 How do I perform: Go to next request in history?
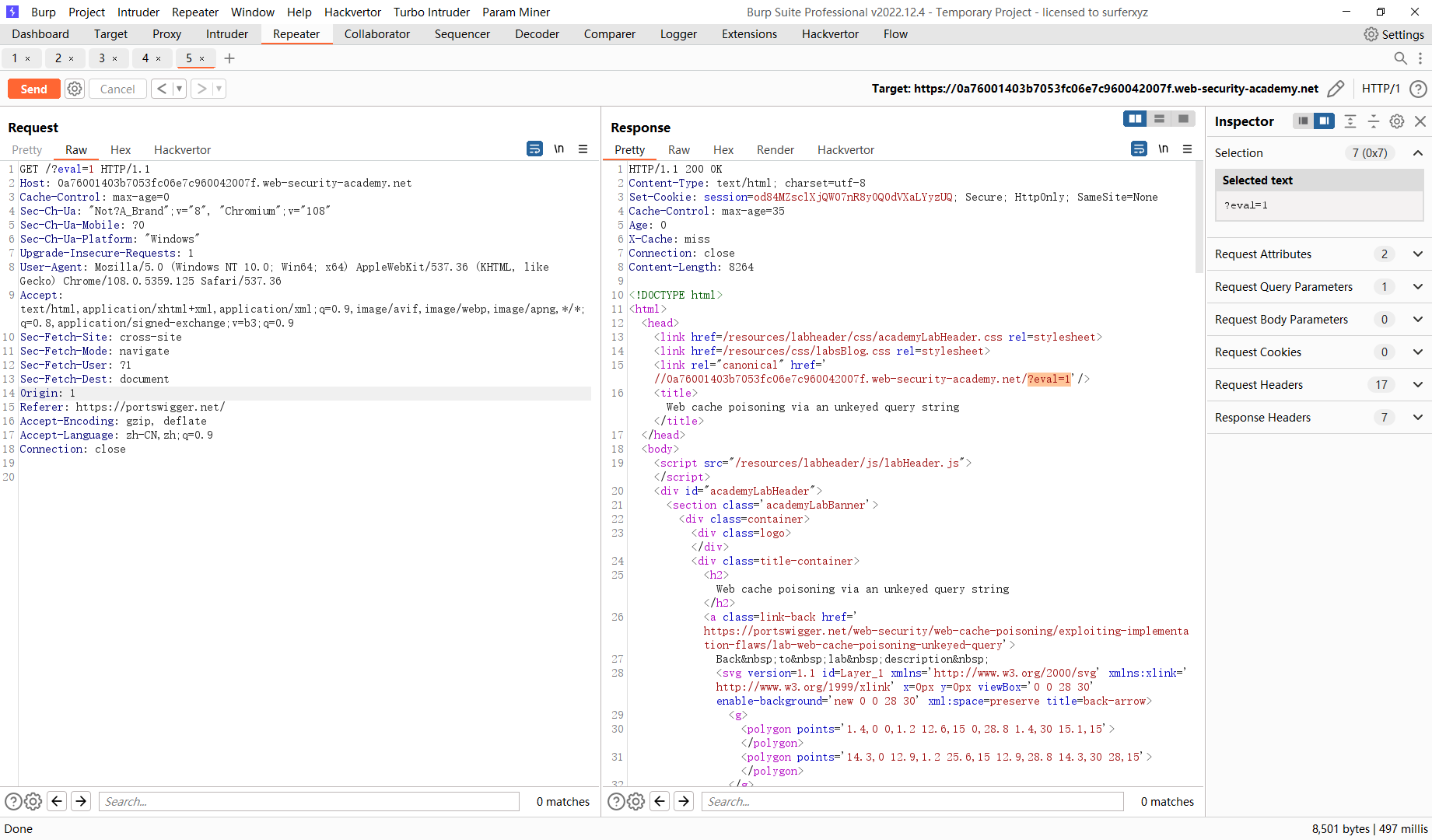pos(201,89)
